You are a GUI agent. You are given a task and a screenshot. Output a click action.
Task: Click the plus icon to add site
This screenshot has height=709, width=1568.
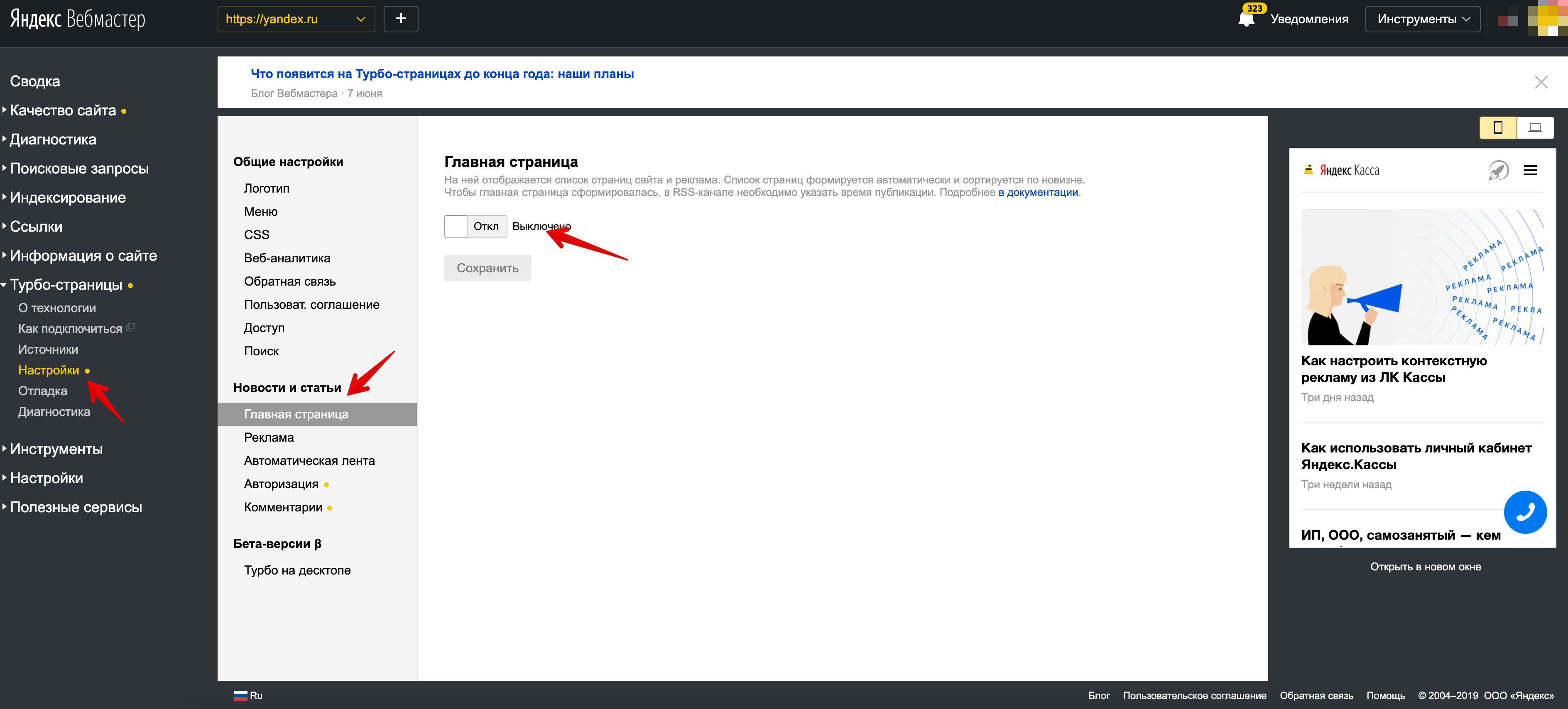click(401, 19)
